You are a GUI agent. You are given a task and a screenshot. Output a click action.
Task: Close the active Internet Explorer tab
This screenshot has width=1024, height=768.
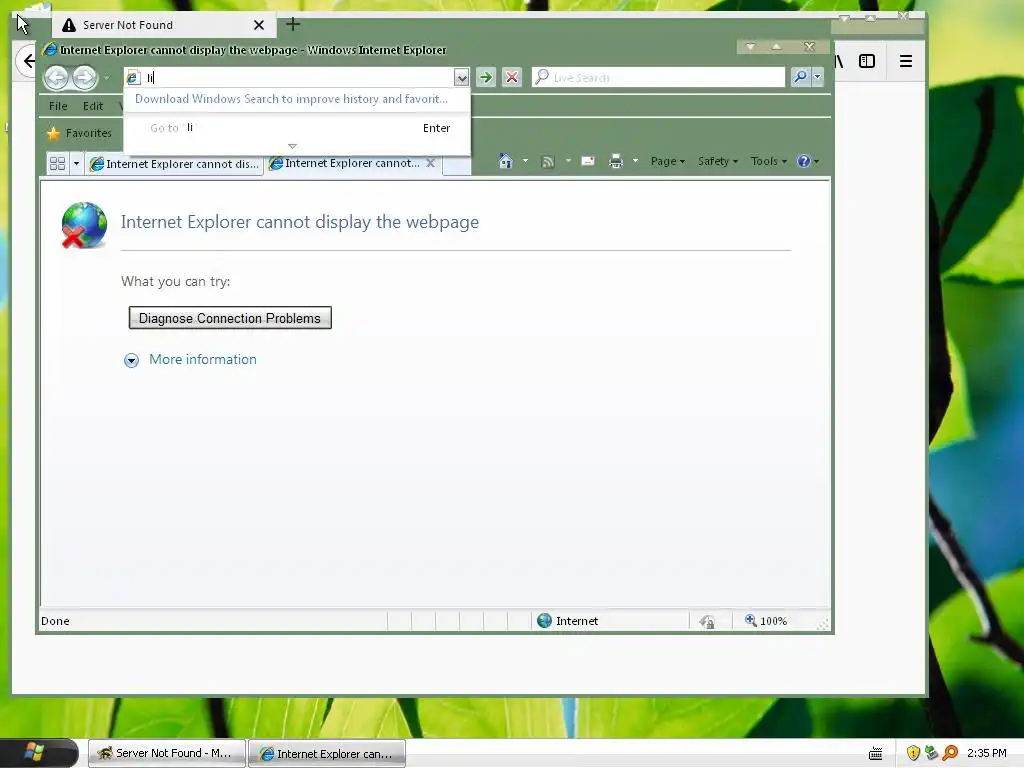coord(430,163)
